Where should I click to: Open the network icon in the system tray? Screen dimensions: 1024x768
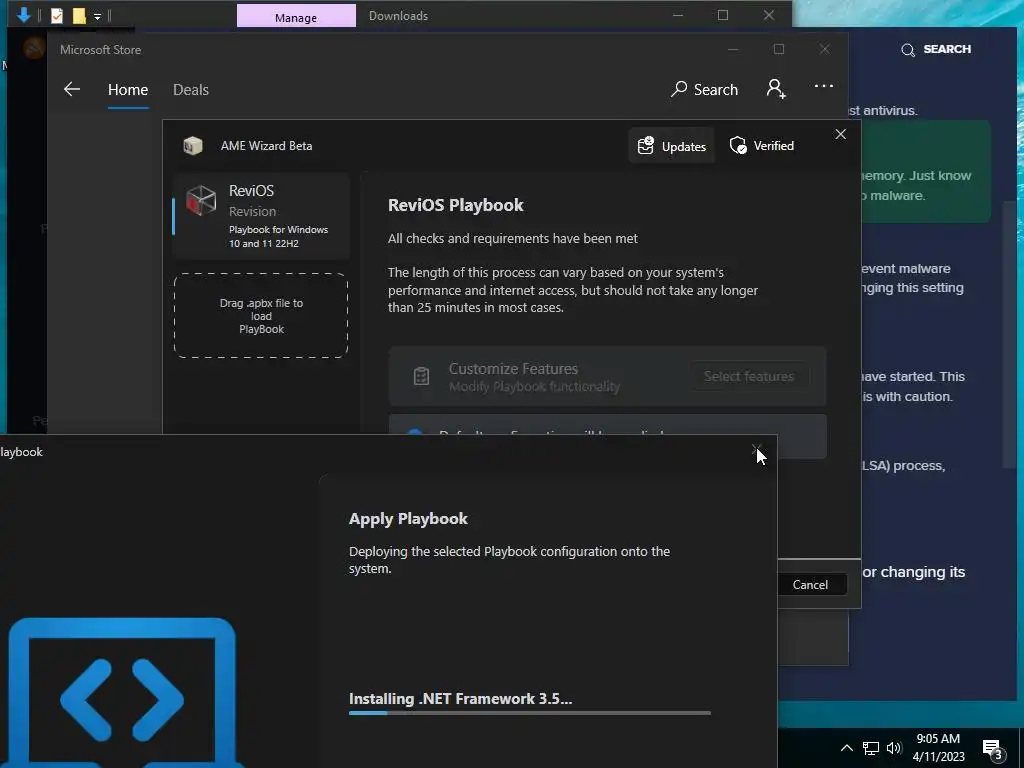[x=871, y=748]
